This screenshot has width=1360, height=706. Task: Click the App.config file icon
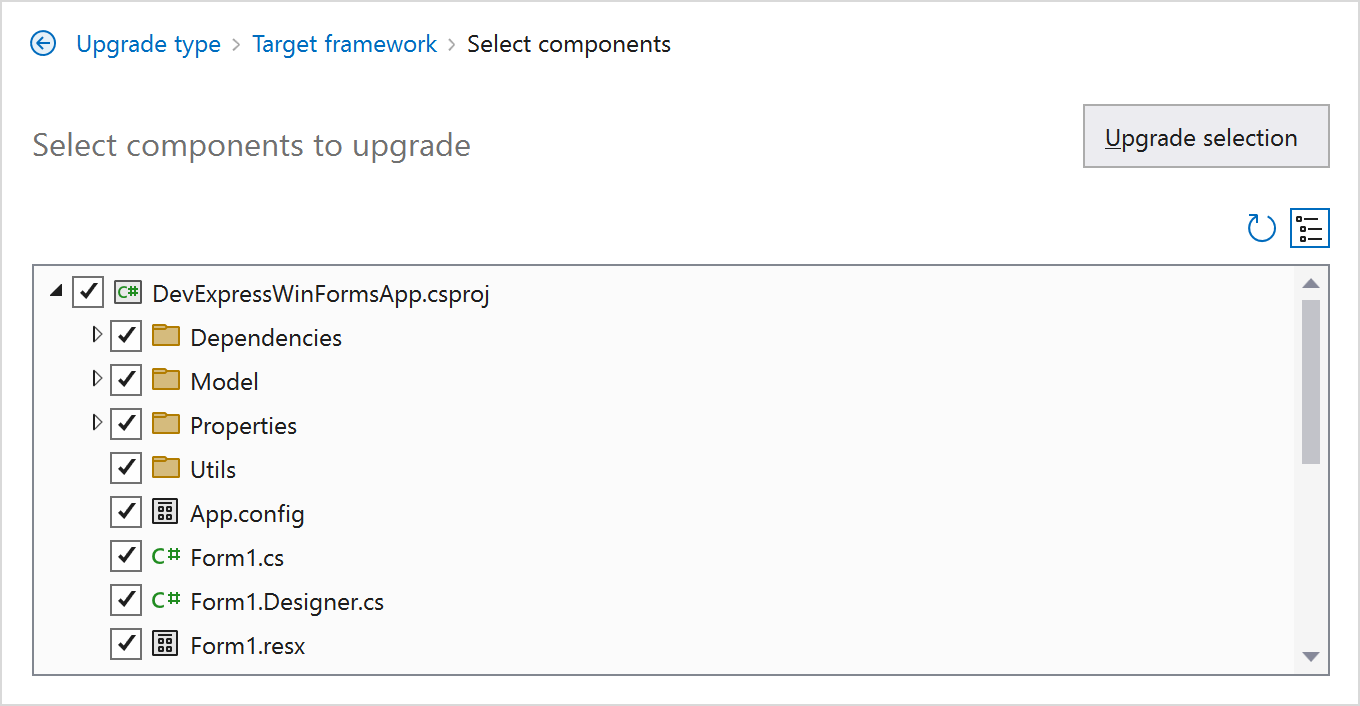165,513
